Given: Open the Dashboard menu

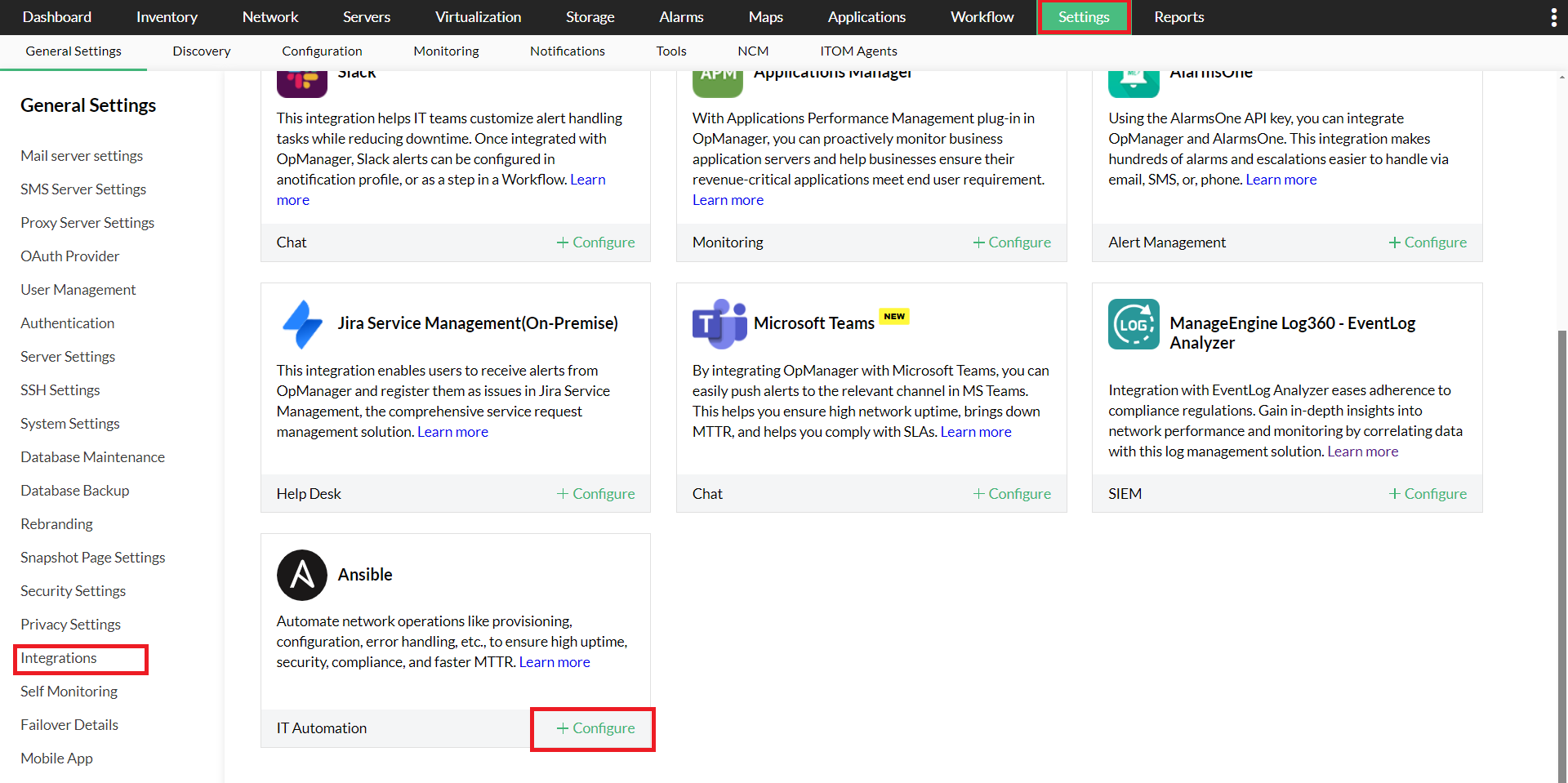Looking at the screenshot, I should 57,17.
